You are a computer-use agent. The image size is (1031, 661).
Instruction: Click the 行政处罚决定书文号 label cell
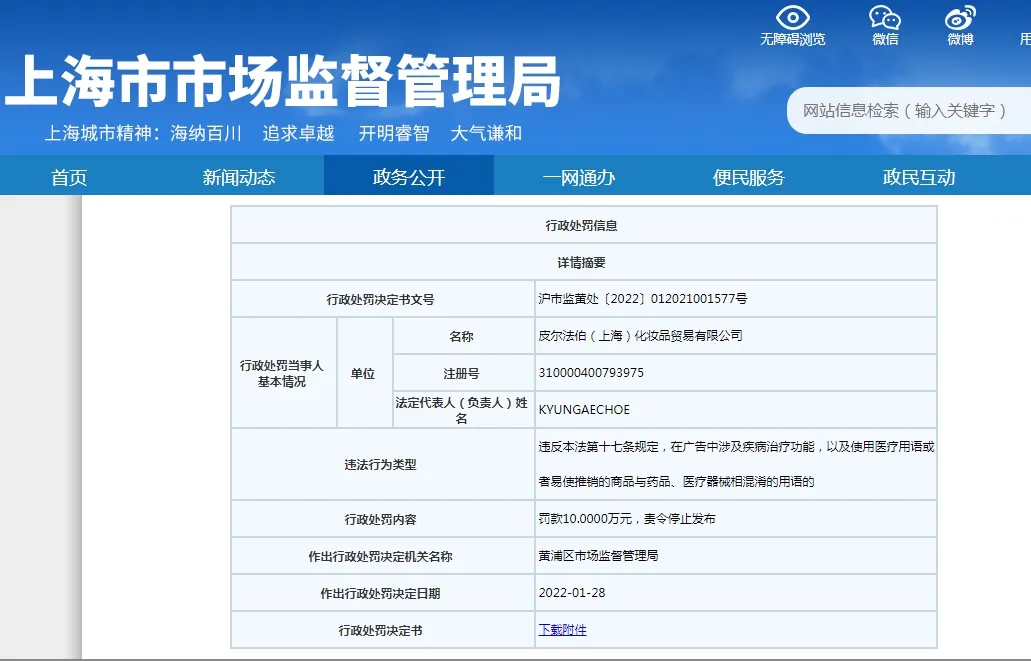coord(383,299)
